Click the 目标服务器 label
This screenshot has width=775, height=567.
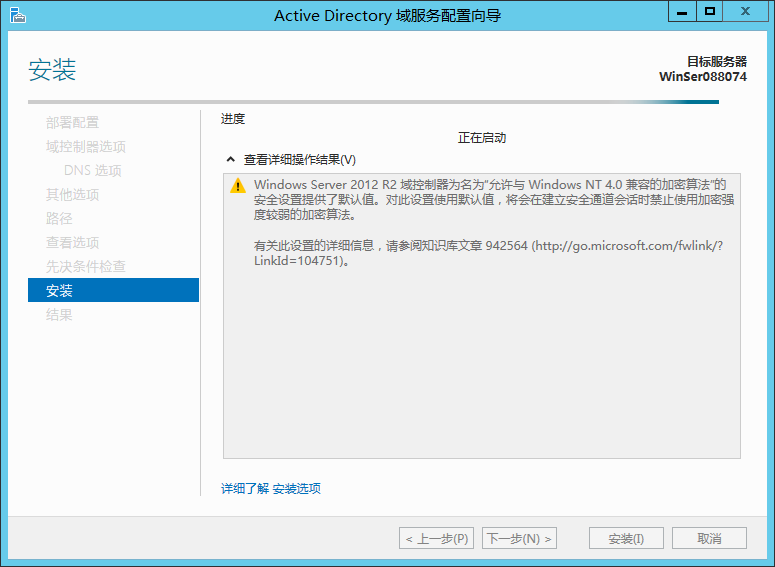717,62
